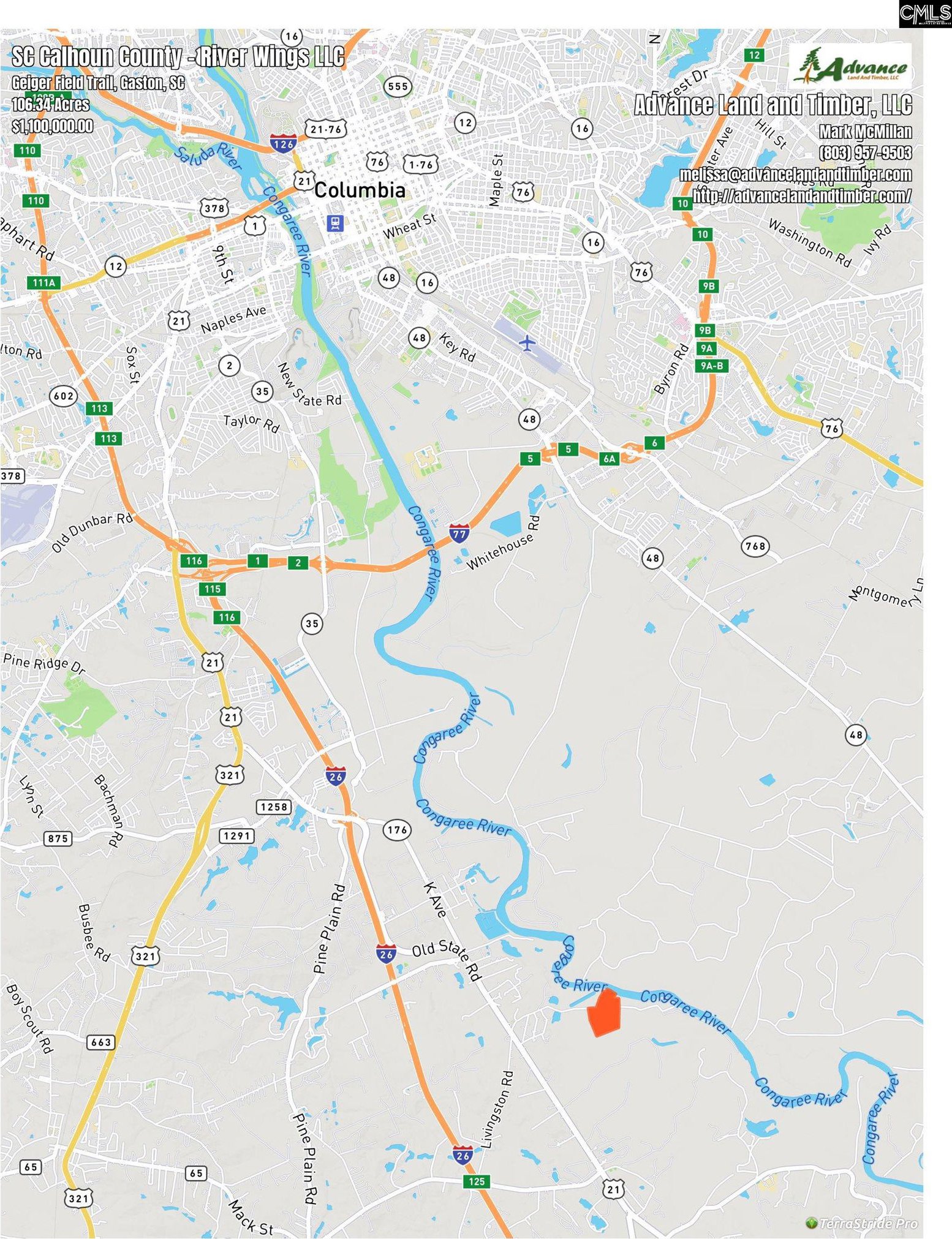The height and width of the screenshot is (1239, 952).
Task: Open the advancelandandtimber.com website link
Action: pos(801,196)
